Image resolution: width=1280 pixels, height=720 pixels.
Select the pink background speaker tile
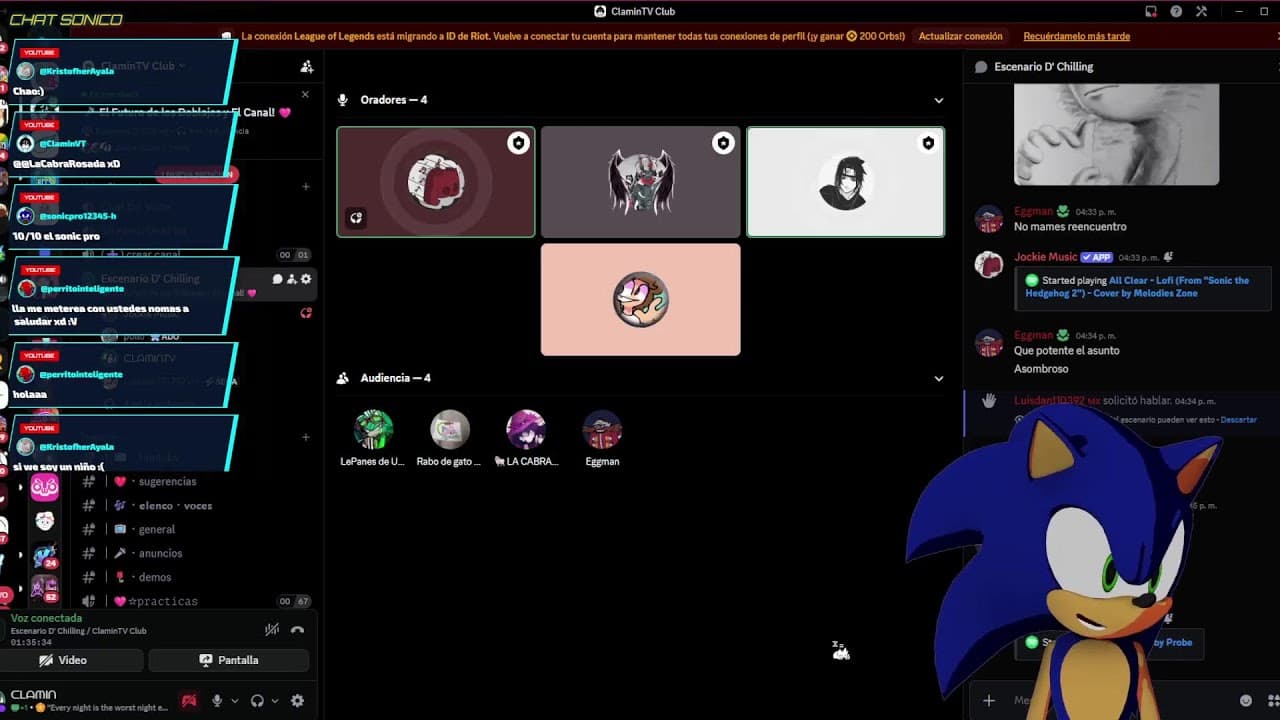640,299
